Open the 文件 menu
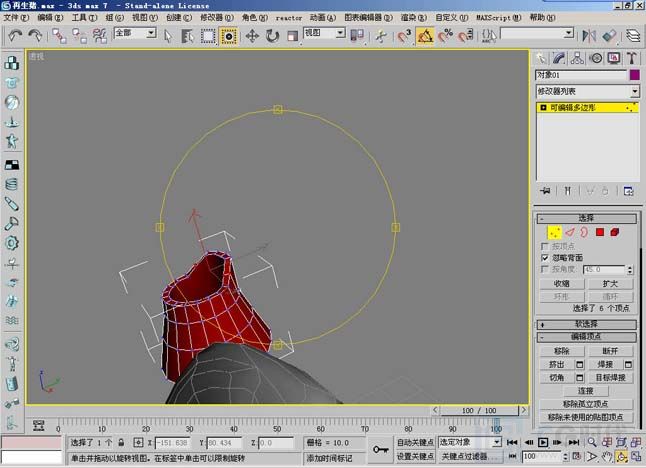The width and height of the screenshot is (646, 468). tap(16, 18)
